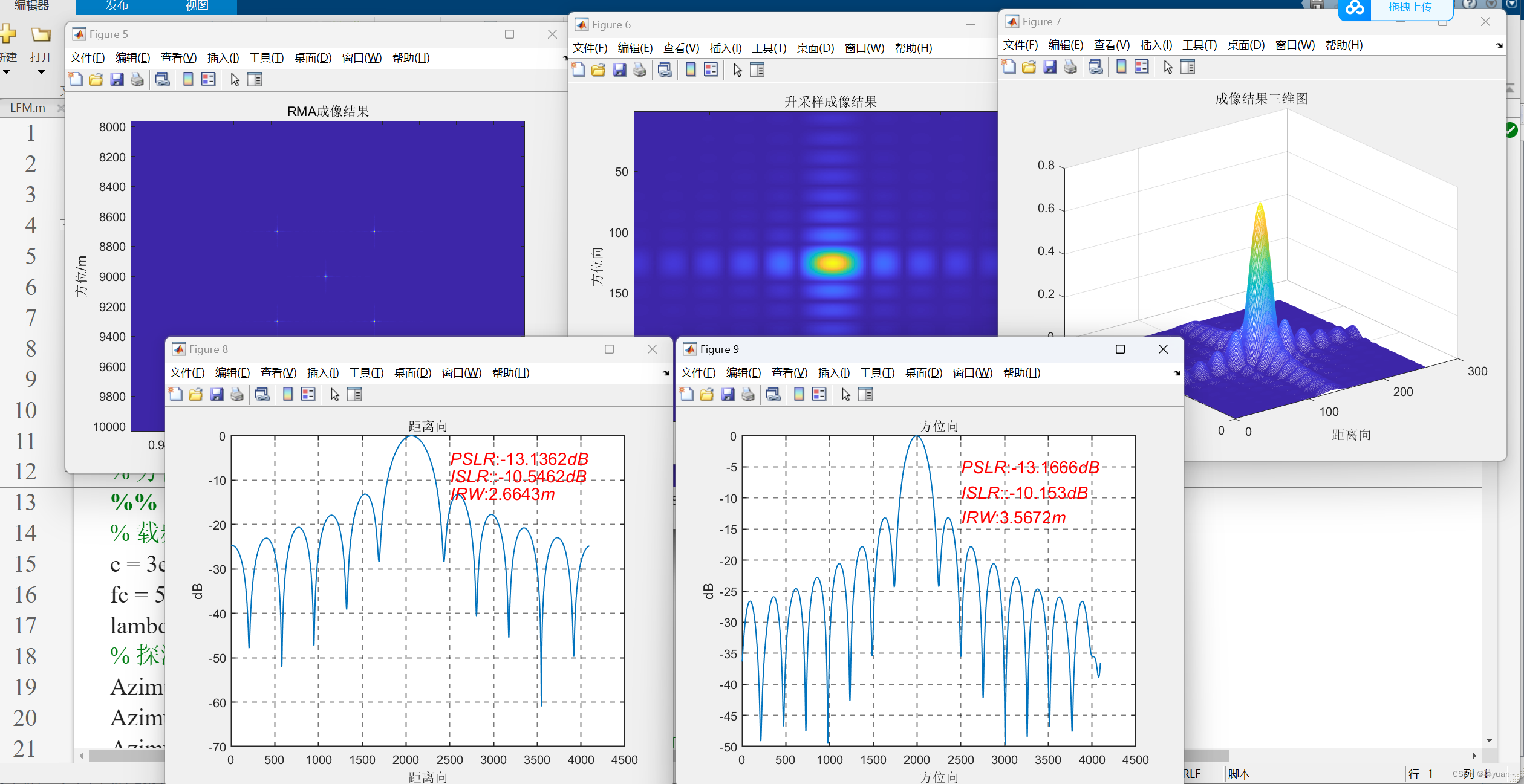The width and height of the screenshot is (1524, 784).
Task: Close the LFM.m editor tab
Action: pyautogui.click(x=60, y=108)
